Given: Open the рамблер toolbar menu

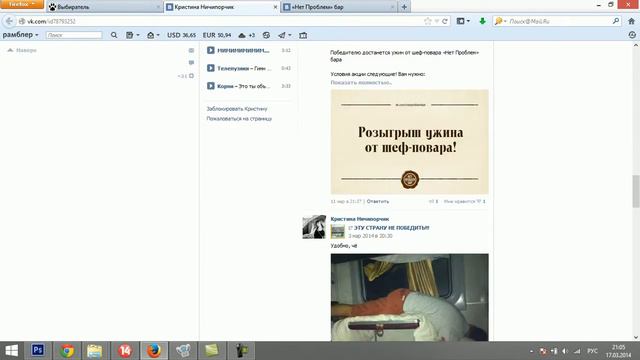Looking at the screenshot, I should (x=20, y=35).
